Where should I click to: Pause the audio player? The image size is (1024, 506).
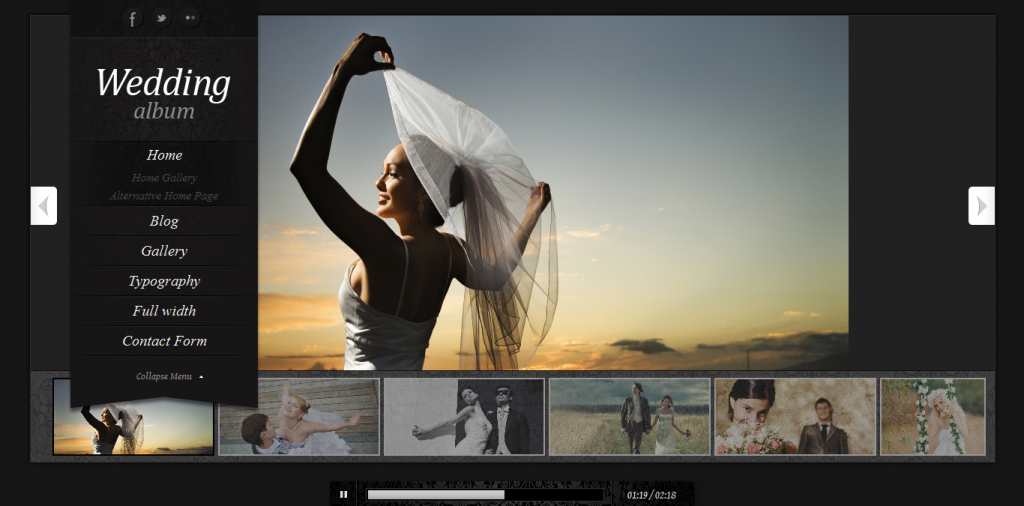coord(343,494)
